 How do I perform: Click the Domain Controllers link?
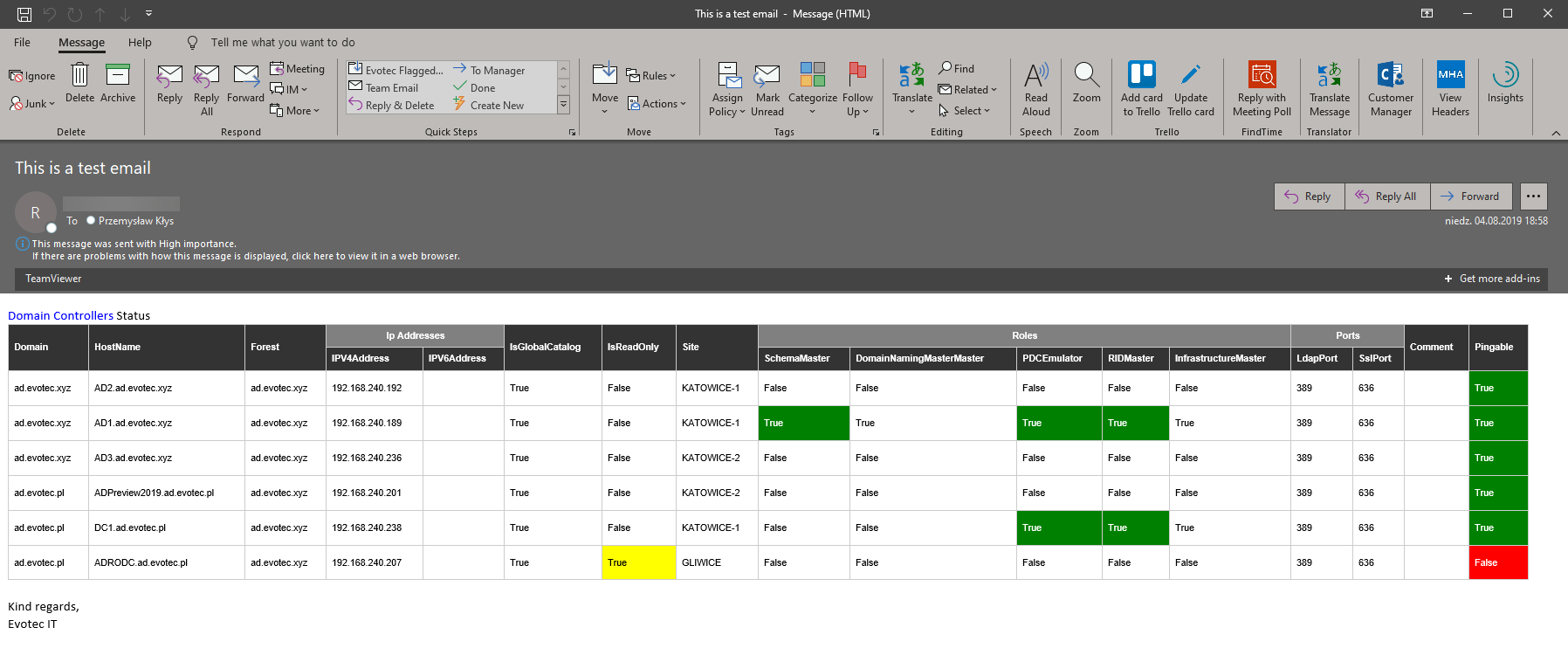click(x=60, y=315)
